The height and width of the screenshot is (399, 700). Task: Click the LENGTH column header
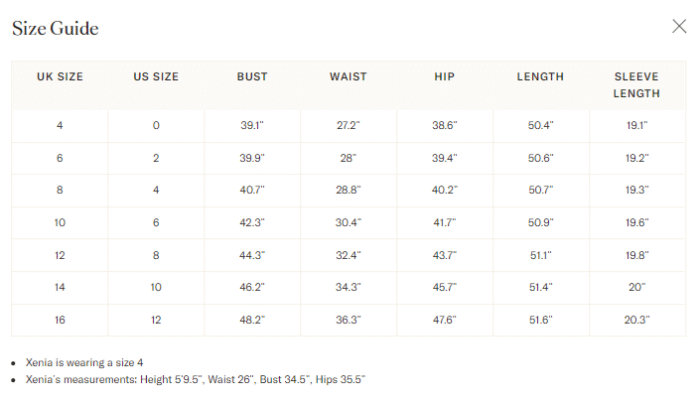541,77
